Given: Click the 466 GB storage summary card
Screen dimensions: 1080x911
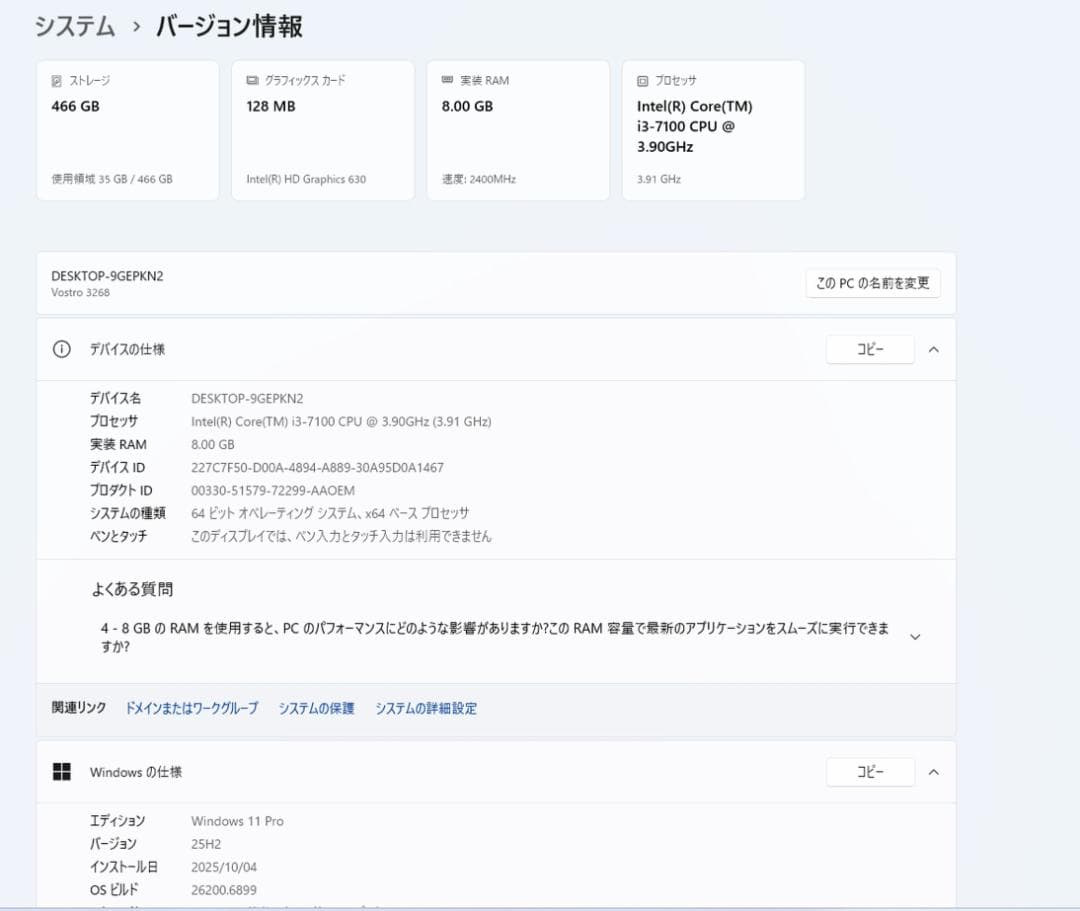Looking at the screenshot, I should point(127,130).
